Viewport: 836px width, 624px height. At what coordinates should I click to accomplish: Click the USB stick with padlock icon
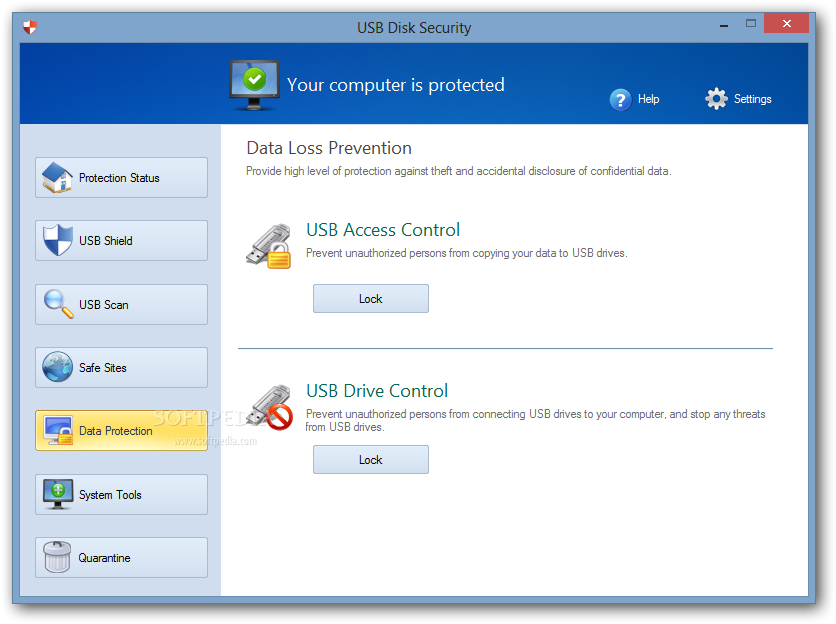(269, 246)
